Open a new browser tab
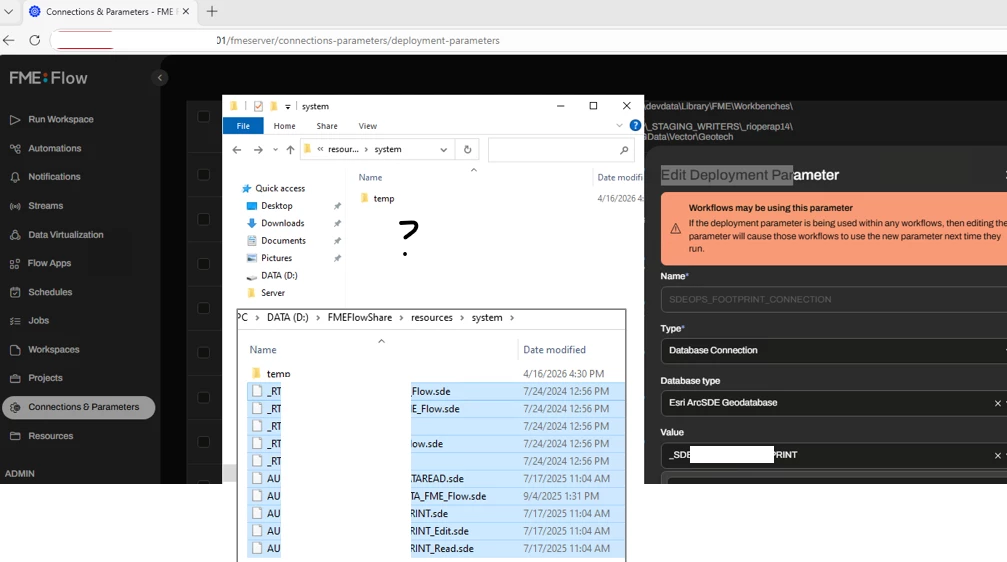1007x562 pixels. pyautogui.click(x=212, y=11)
